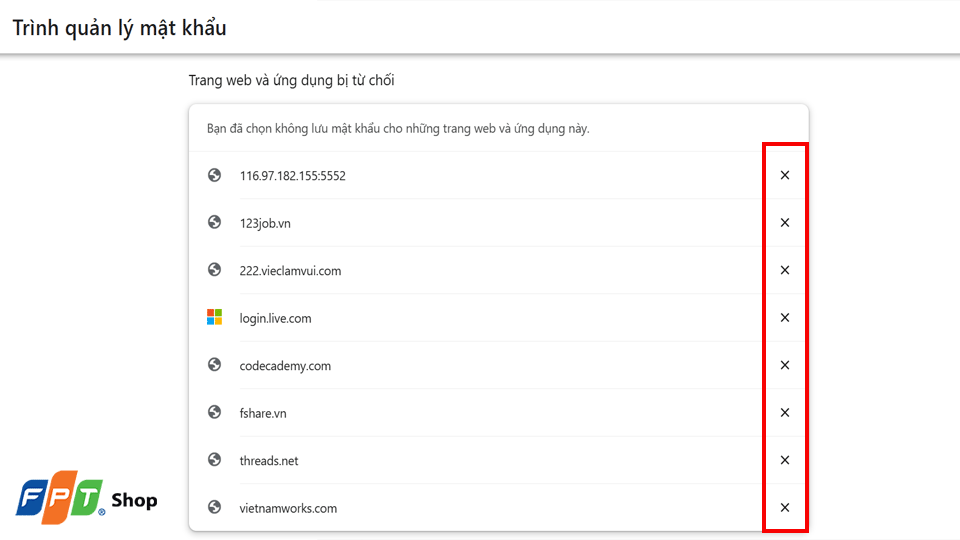
Task: Click the Trang web và ứng dụng bị từ chối heading
Action: (291, 80)
